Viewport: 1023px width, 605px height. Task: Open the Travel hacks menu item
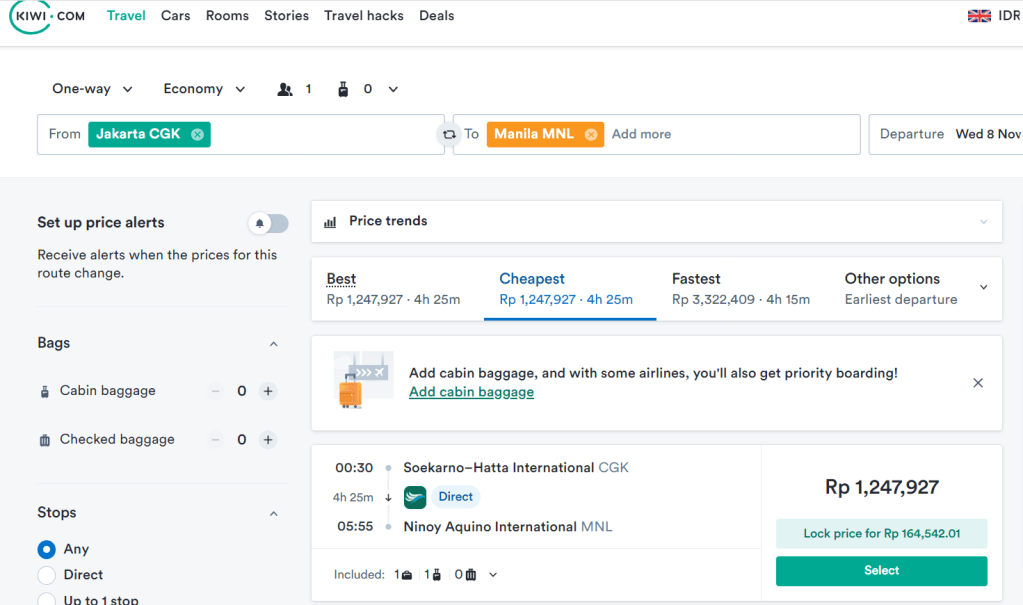tap(364, 16)
